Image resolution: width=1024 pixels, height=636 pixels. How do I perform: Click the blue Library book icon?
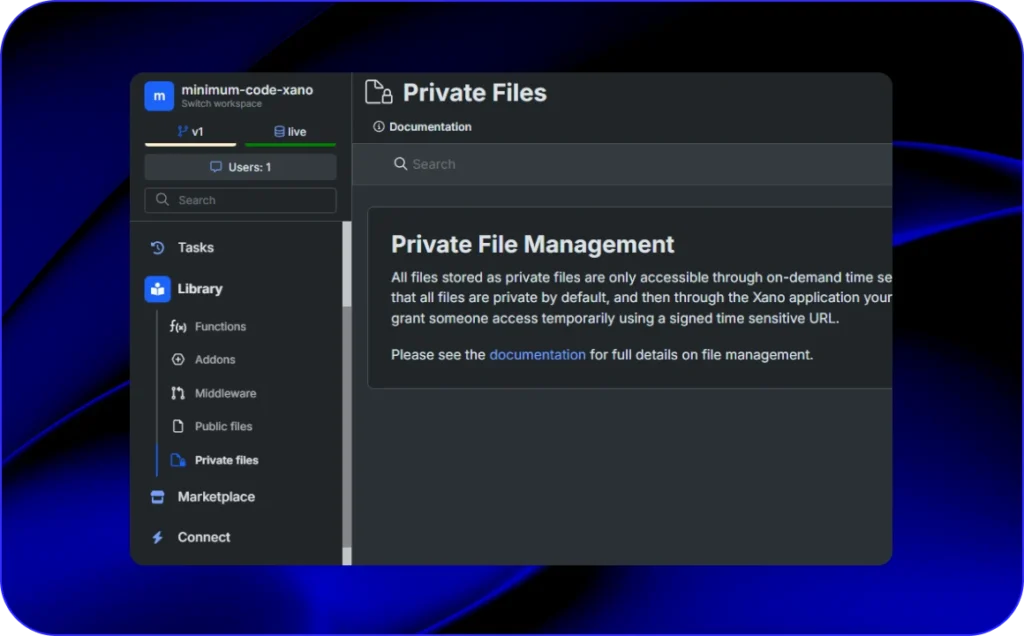point(158,289)
